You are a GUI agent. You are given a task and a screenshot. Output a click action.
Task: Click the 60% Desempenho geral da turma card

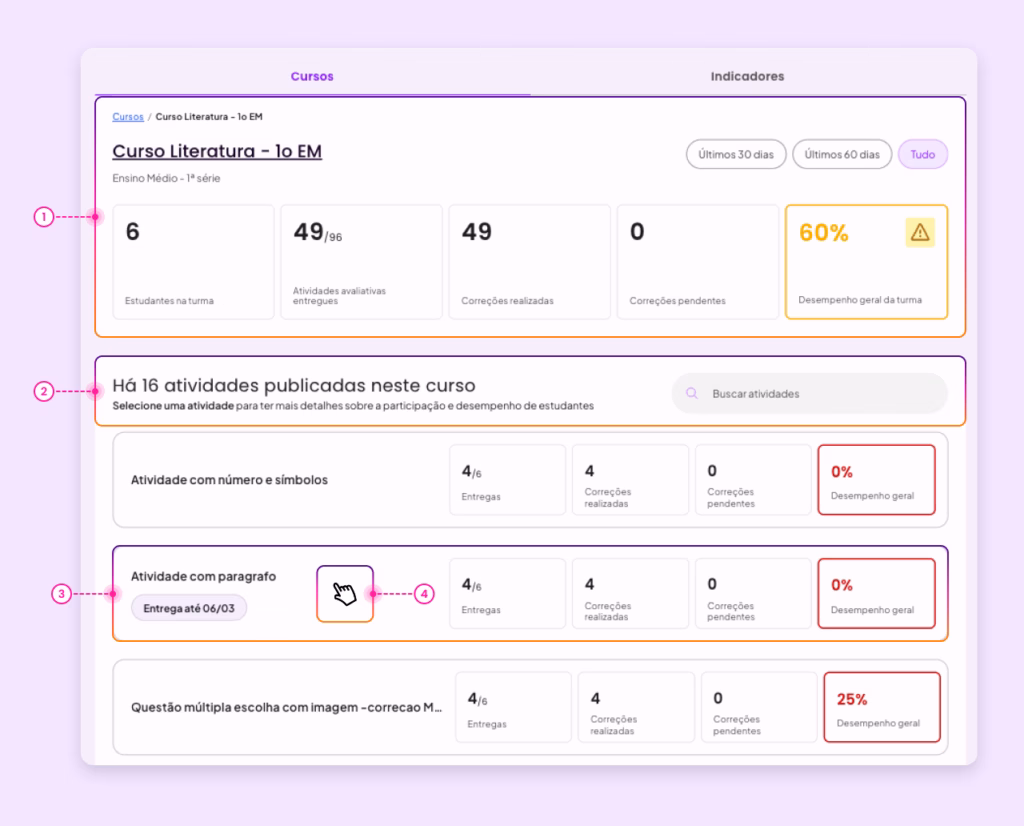pos(866,262)
